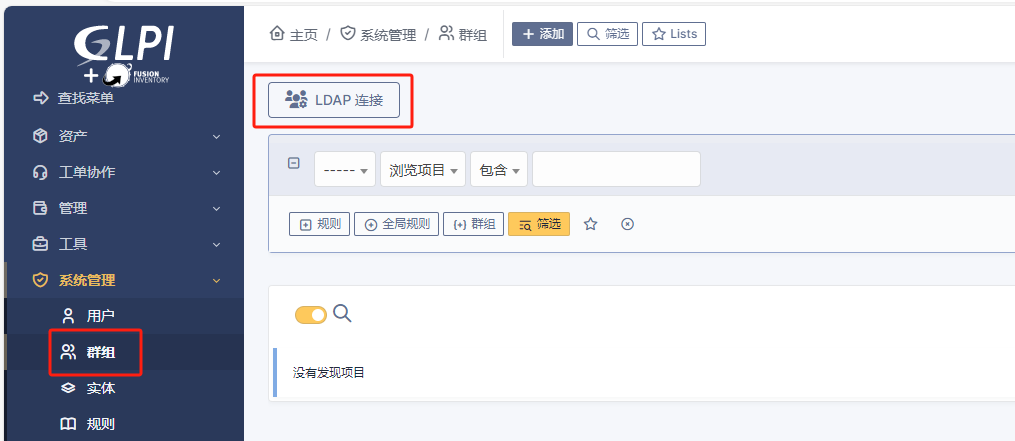This screenshot has width=1015, height=441.
Task: Open the ----- logic dropdown
Action: coord(345,170)
